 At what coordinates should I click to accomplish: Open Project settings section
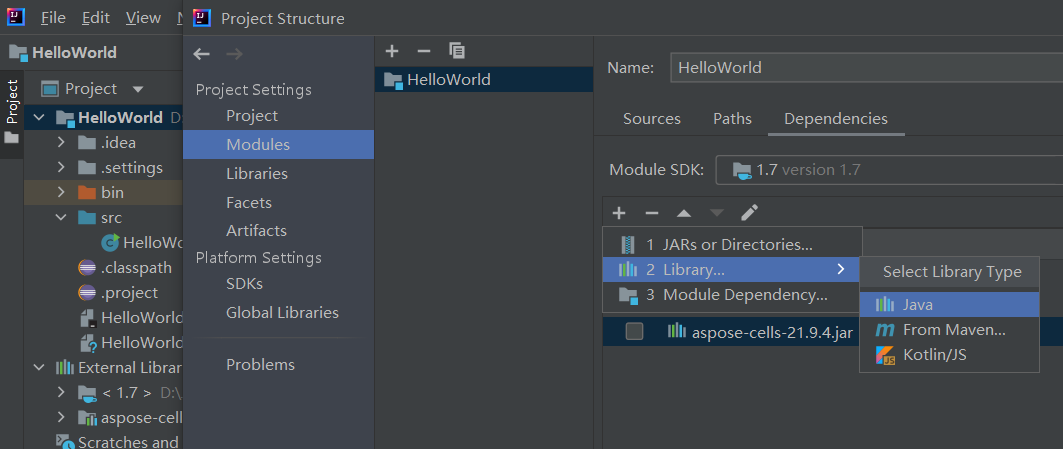[252, 116]
